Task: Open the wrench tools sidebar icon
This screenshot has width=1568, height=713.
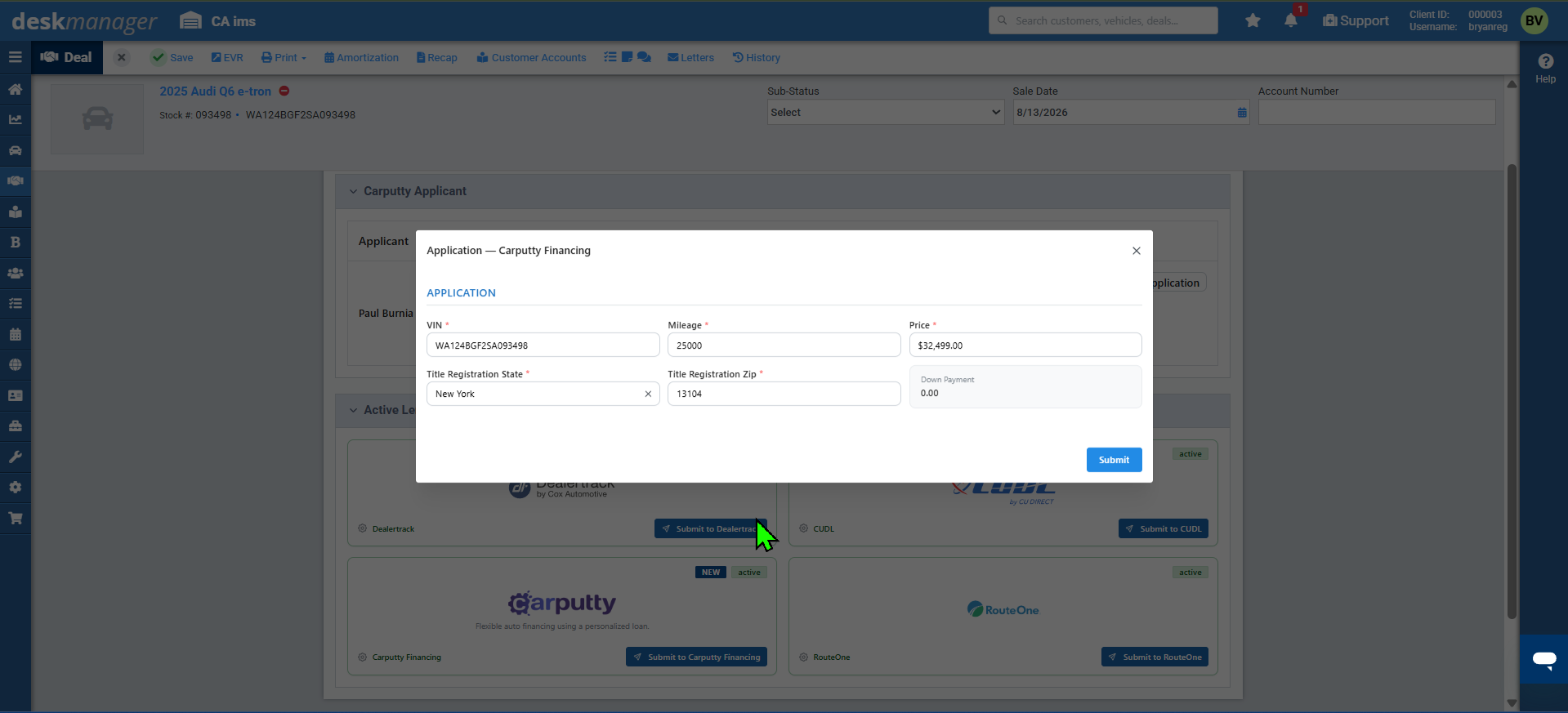Action: (15, 457)
